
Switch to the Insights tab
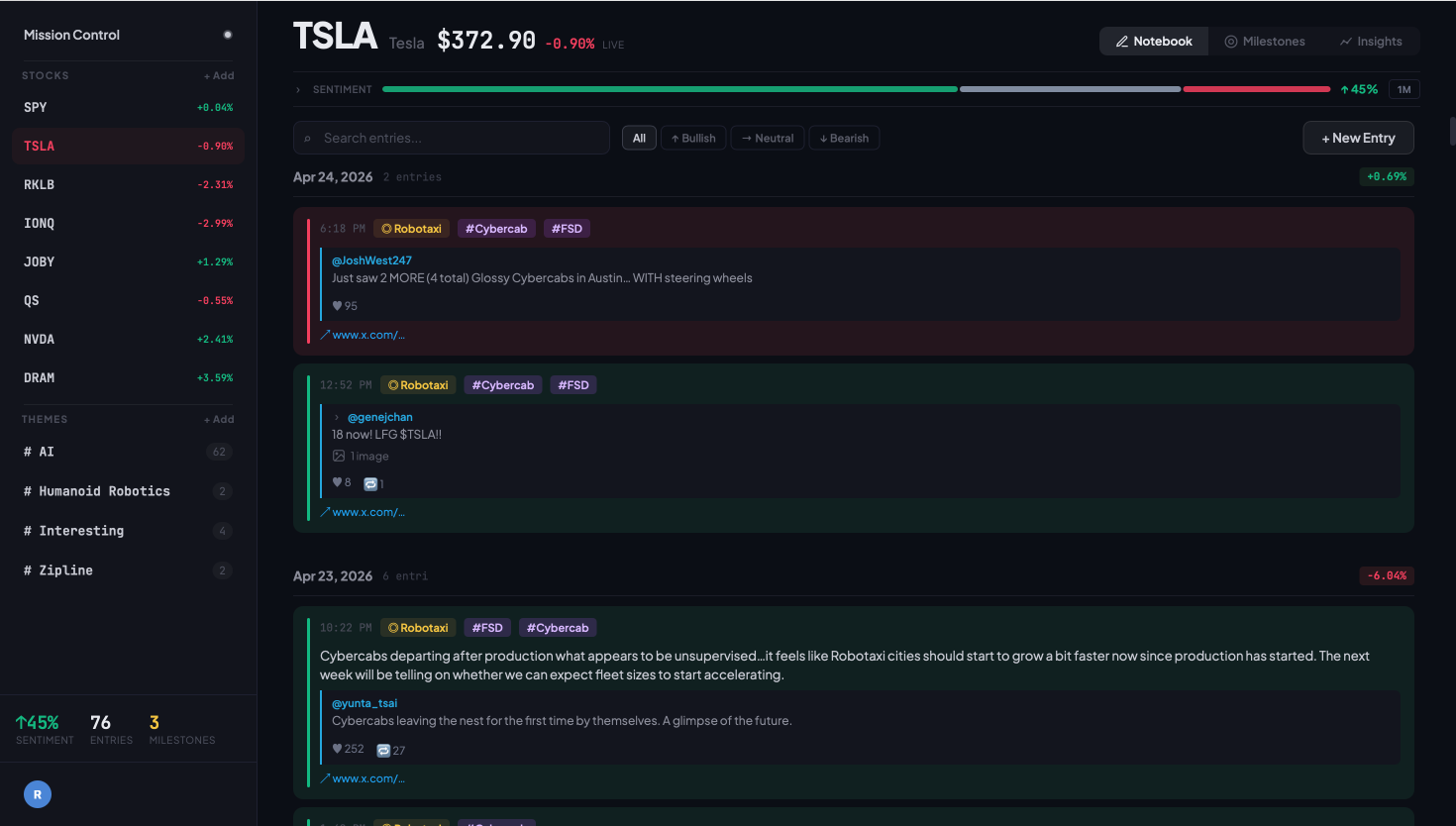click(1371, 42)
